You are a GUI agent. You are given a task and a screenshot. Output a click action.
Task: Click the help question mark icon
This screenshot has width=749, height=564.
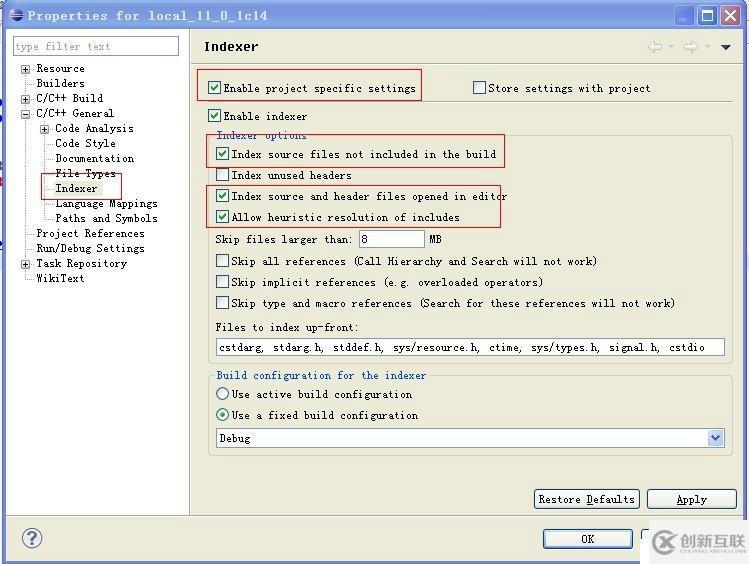tap(32, 538)
